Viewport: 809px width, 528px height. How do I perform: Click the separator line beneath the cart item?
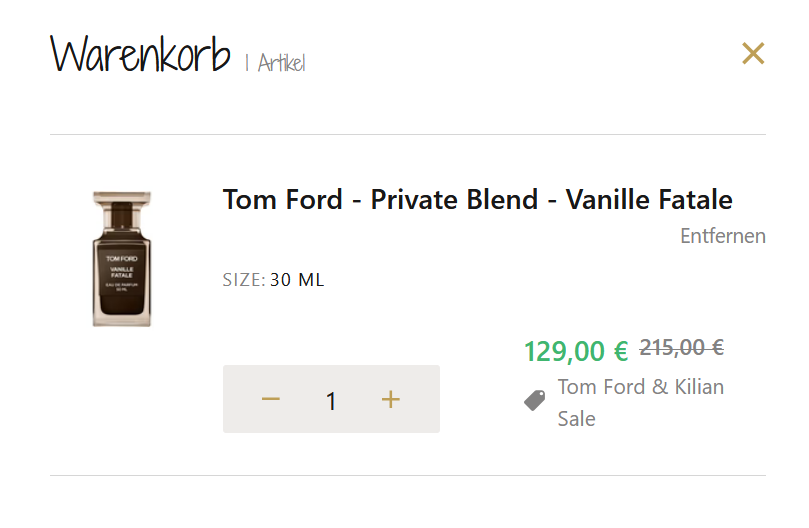click(407, 475)
